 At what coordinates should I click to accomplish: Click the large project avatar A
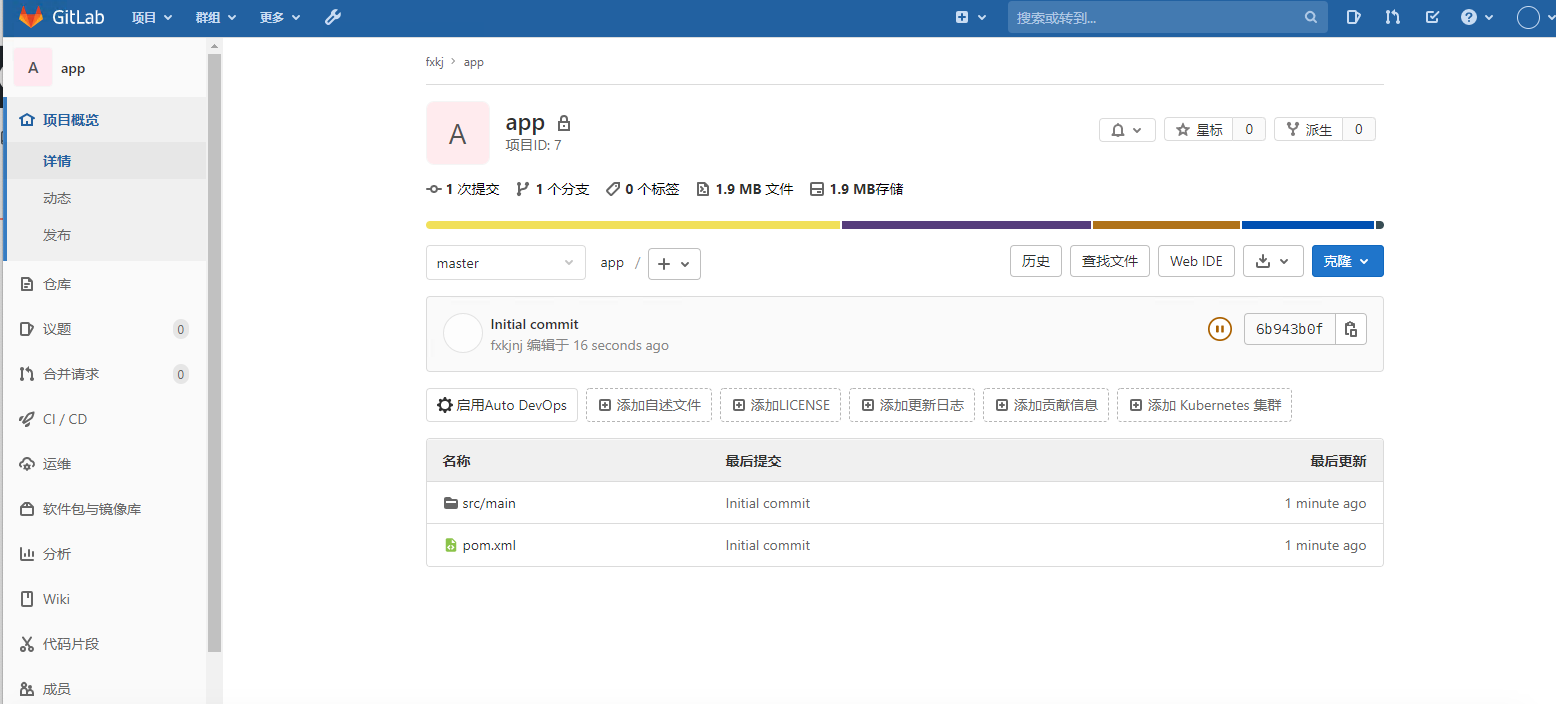[x=458, y=133]
